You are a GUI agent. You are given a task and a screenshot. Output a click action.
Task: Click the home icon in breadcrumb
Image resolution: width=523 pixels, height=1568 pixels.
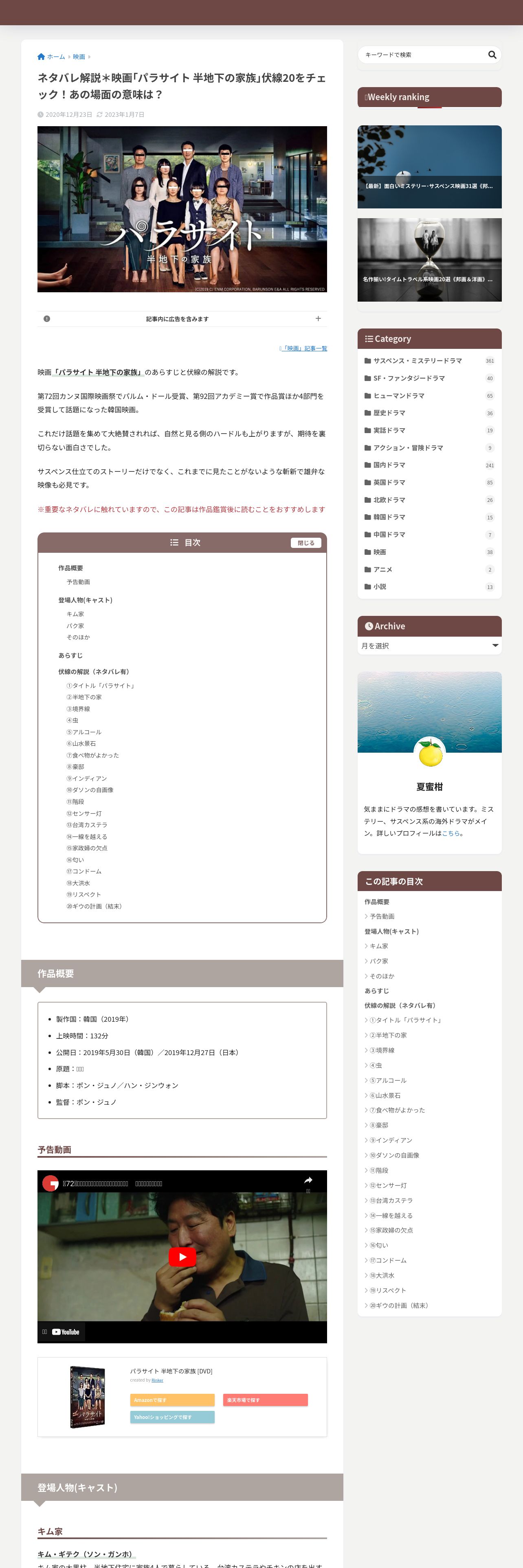pos(42,57)
